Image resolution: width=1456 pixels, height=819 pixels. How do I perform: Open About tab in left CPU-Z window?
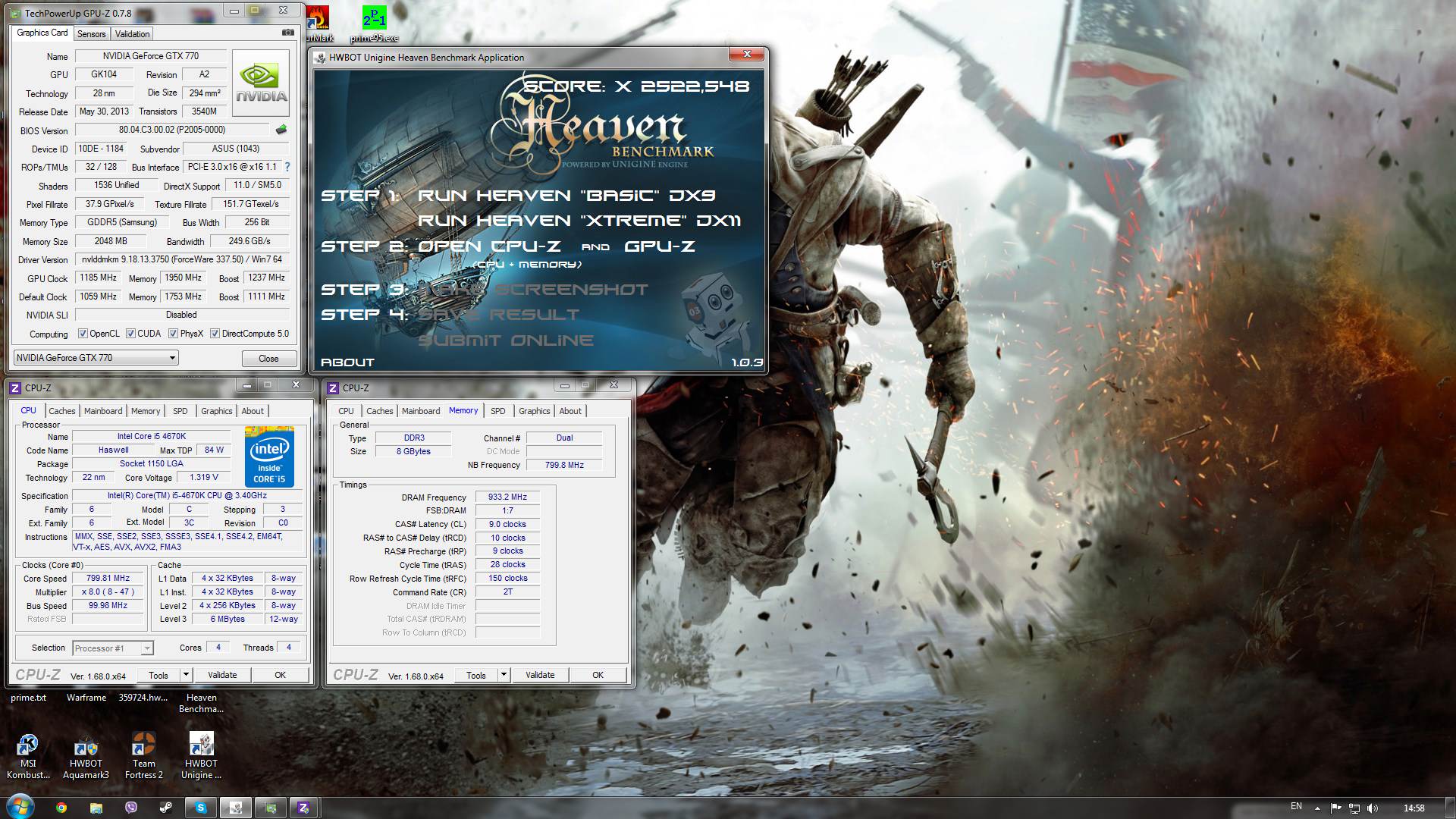point(253,411)
